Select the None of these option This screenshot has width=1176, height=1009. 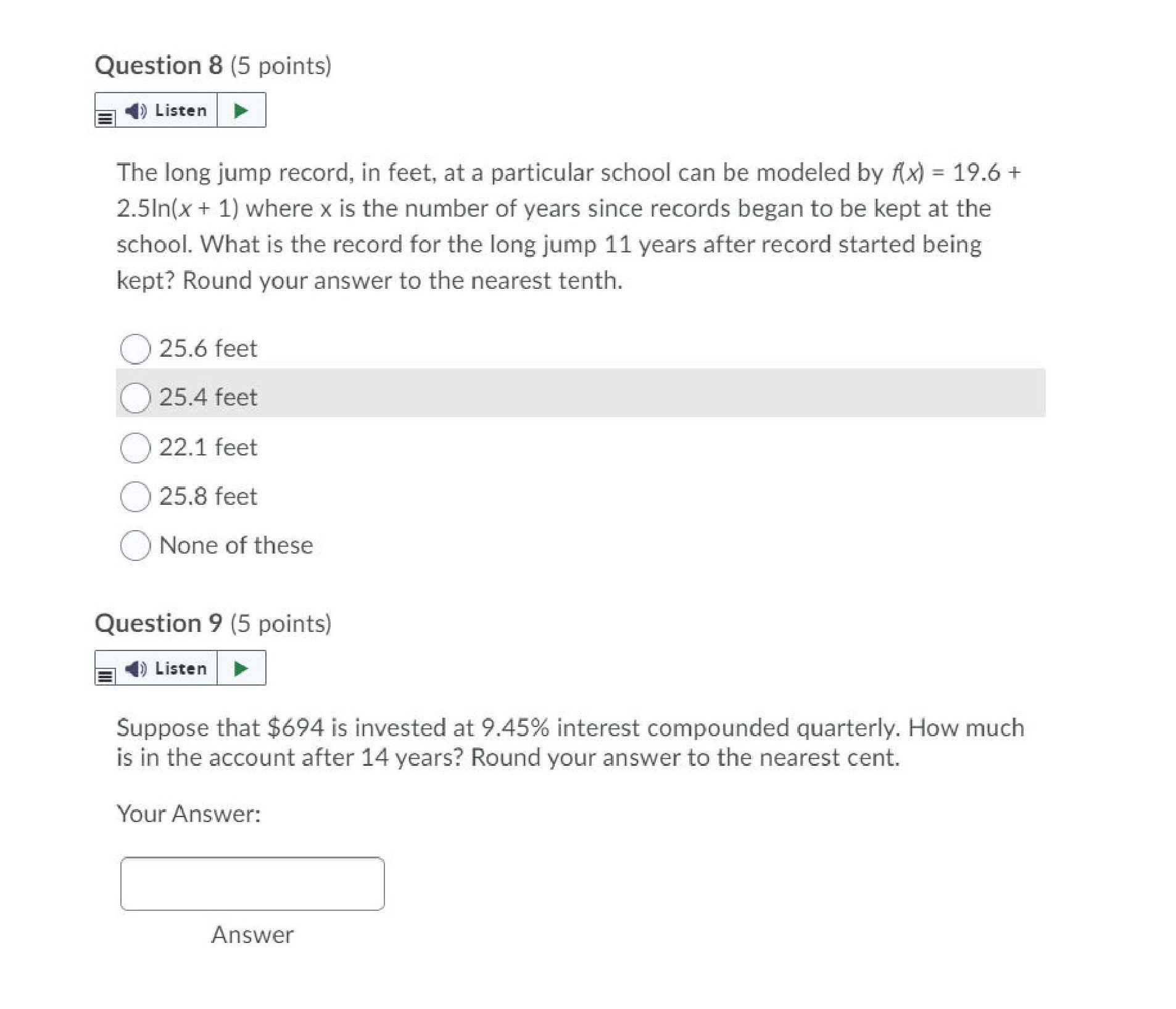(135, 546)
